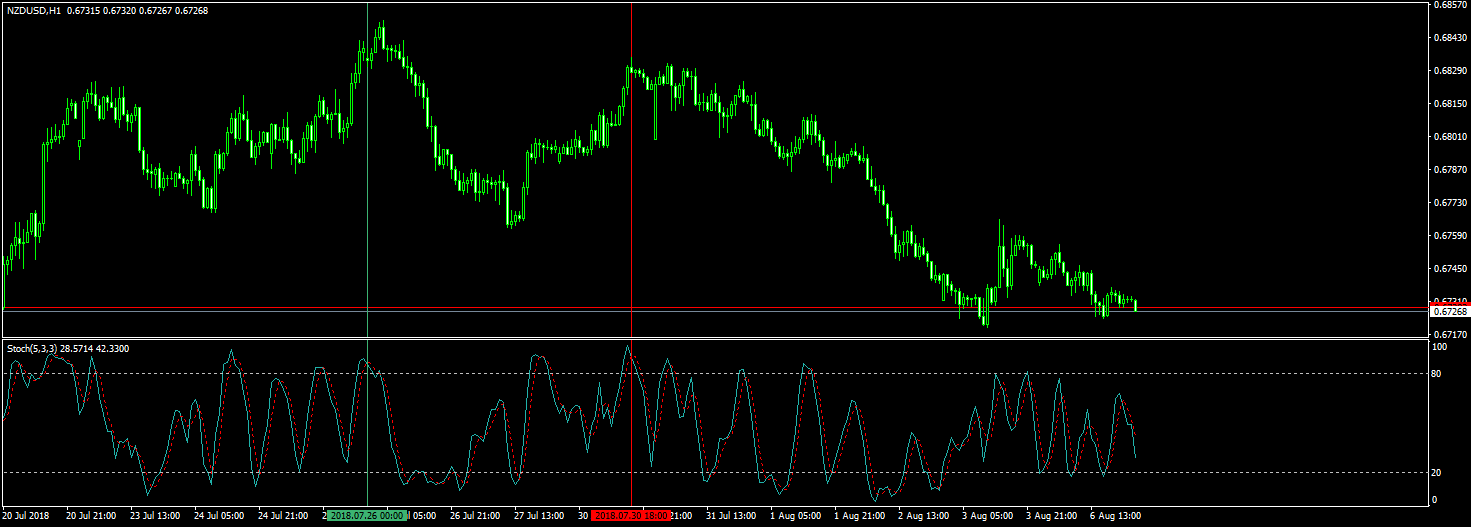Select the current price tag 0.67268

(x=1450, y=311)
